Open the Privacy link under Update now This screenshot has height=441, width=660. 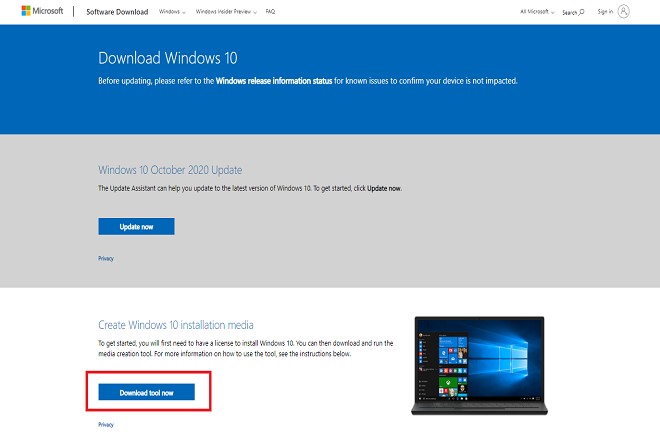[x=106, y=258]
